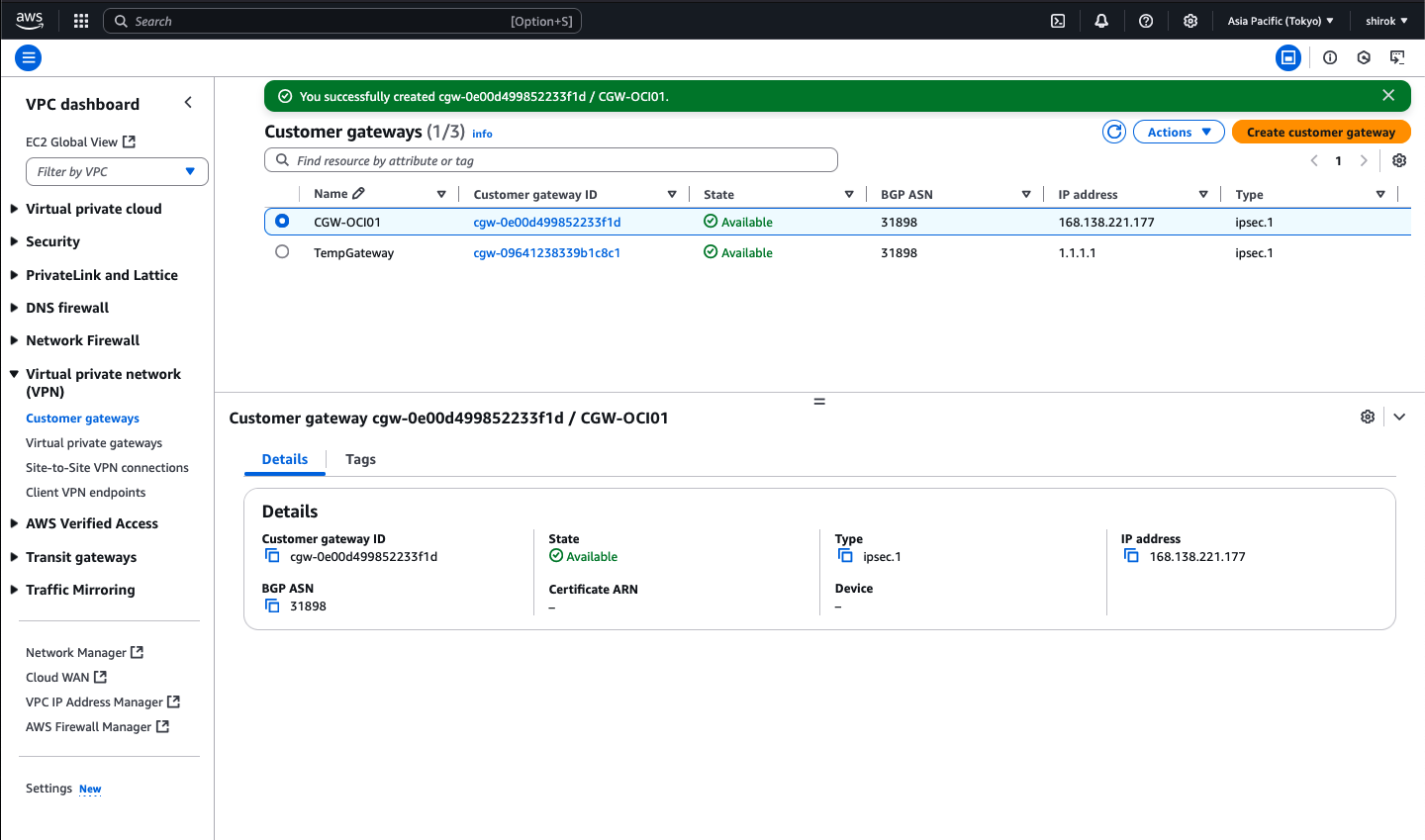This screenshot has height=840, width=1425.
Task: Open the shirok account menu
Action: click(x=1386, y=21)
